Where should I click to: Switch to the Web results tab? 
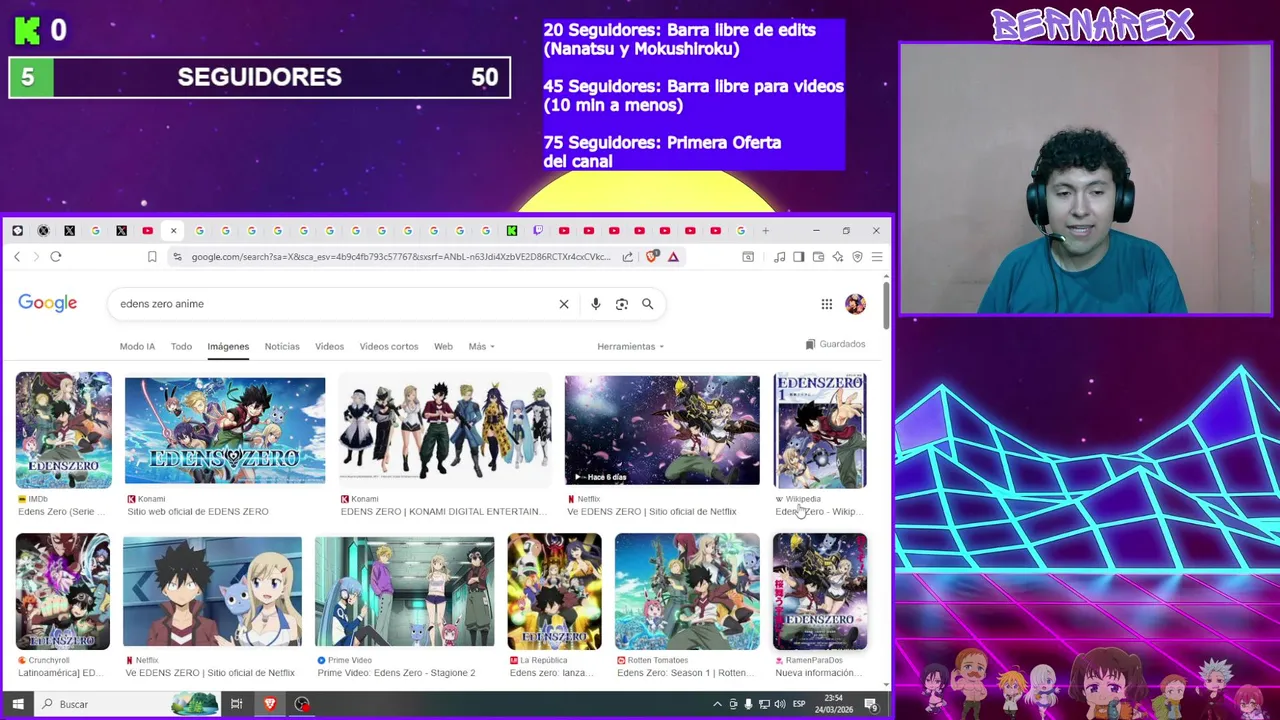(x=443, y=346)
